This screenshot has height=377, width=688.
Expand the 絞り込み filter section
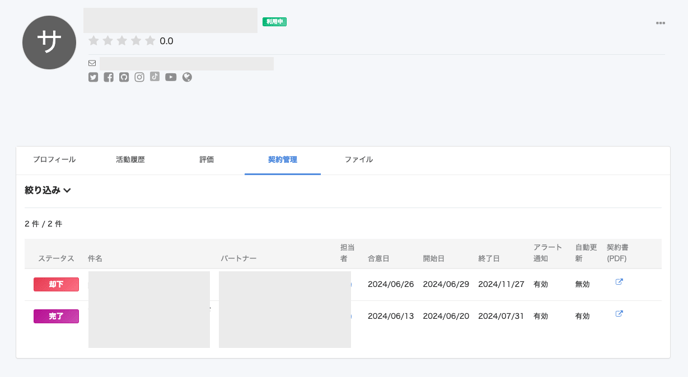(47, 190)
